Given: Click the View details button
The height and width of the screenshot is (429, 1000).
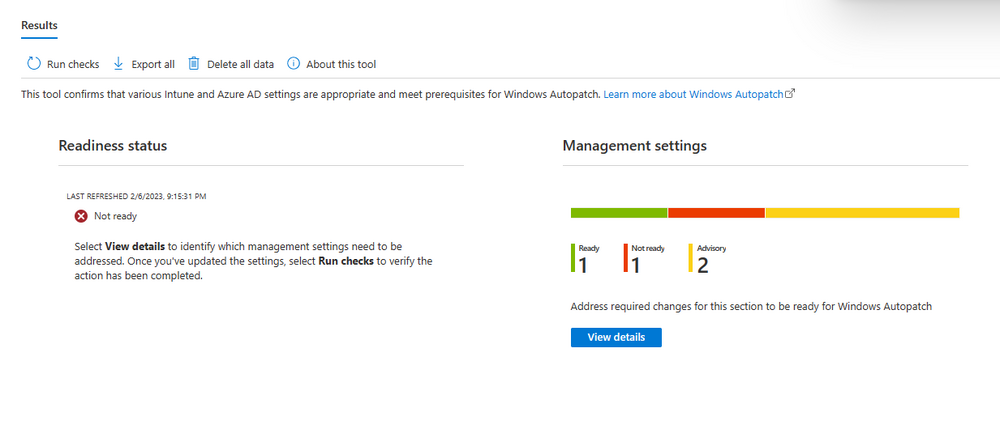Looking at the screenshot, I should pos(616,337).
